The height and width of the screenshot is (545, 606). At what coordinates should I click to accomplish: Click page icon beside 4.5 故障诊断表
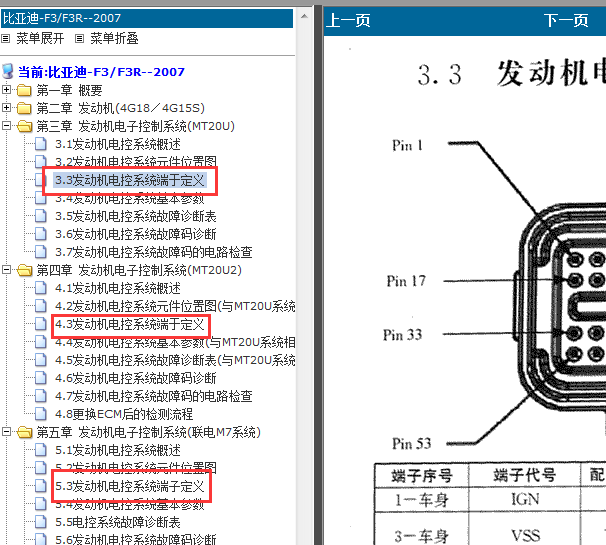pyautogui.click(x=41, y=359)
